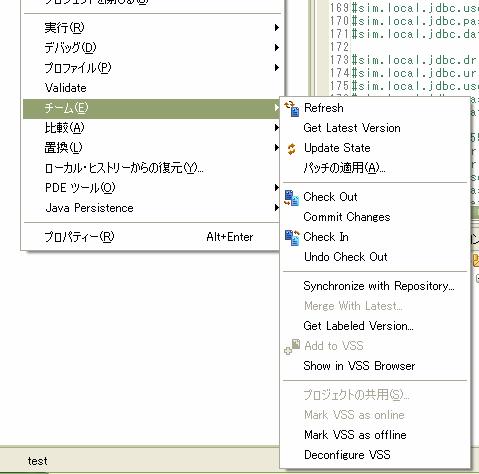
Task: Open プロパティー(R) from the context menu
Action: 152,237
